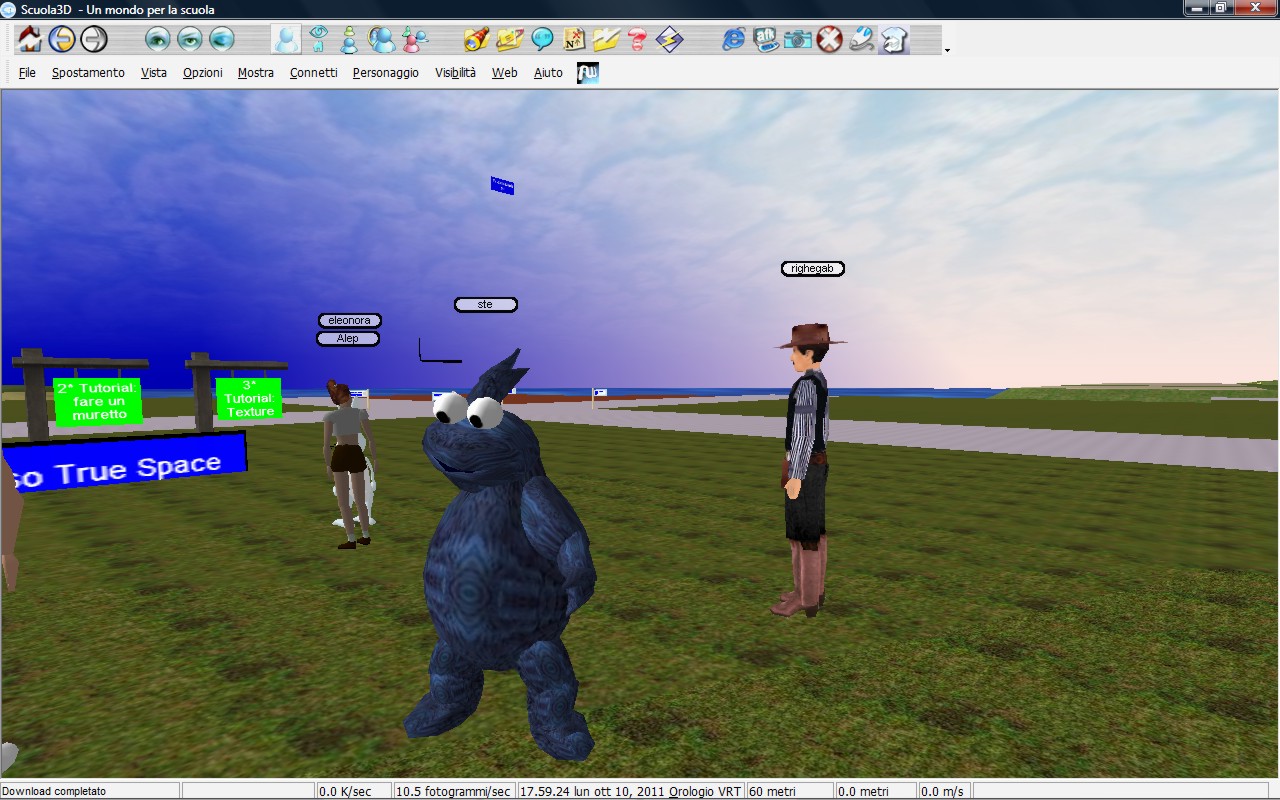Open the File menu

coord(27,73)
